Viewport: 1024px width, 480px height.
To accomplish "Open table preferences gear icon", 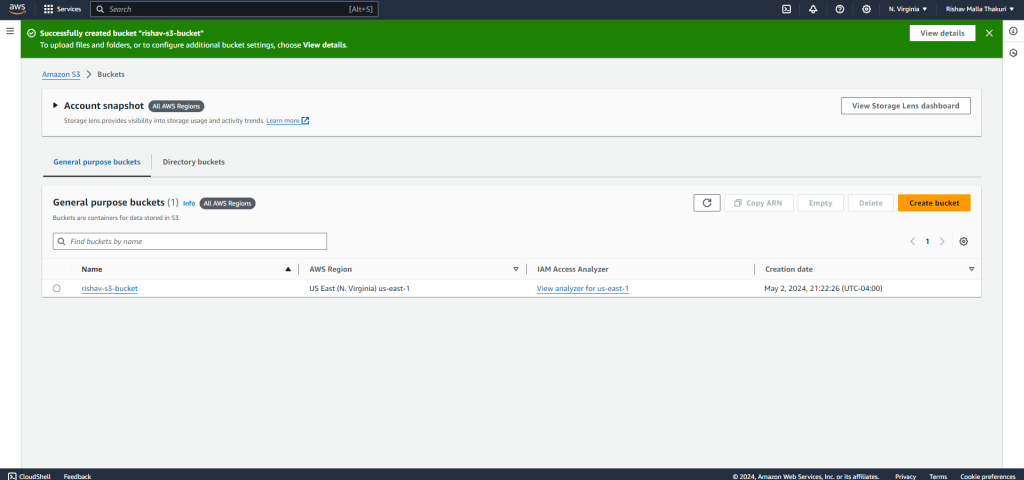I will coord(963,242).
